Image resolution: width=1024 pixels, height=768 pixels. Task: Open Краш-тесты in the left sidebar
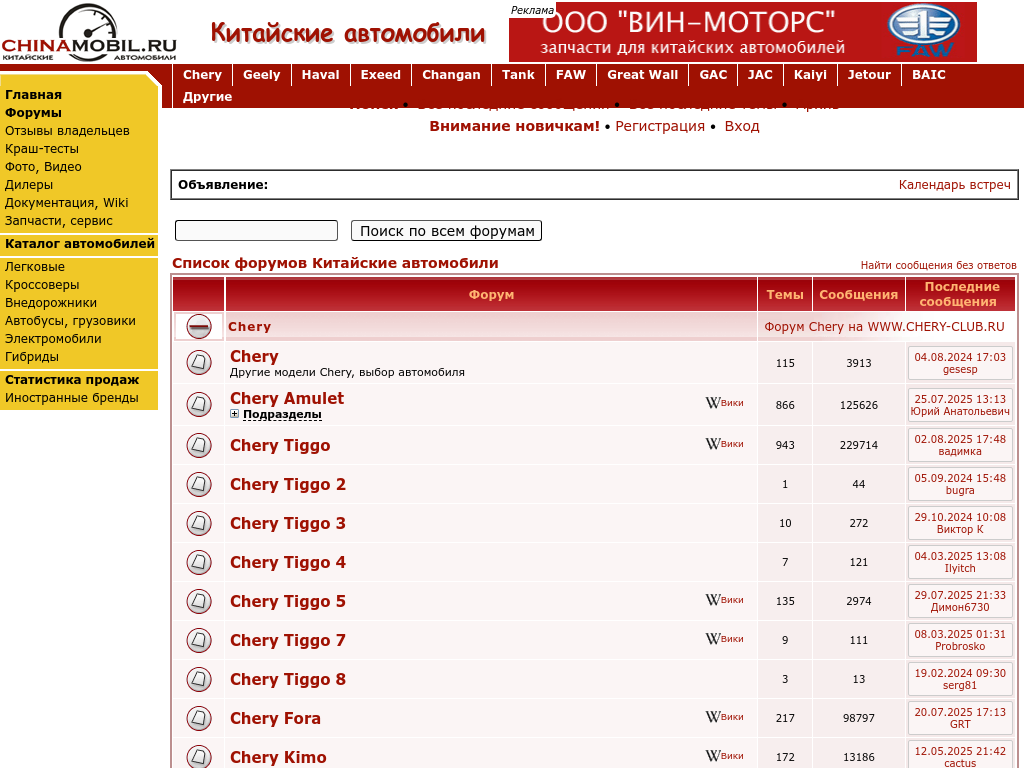coord(42,149)
